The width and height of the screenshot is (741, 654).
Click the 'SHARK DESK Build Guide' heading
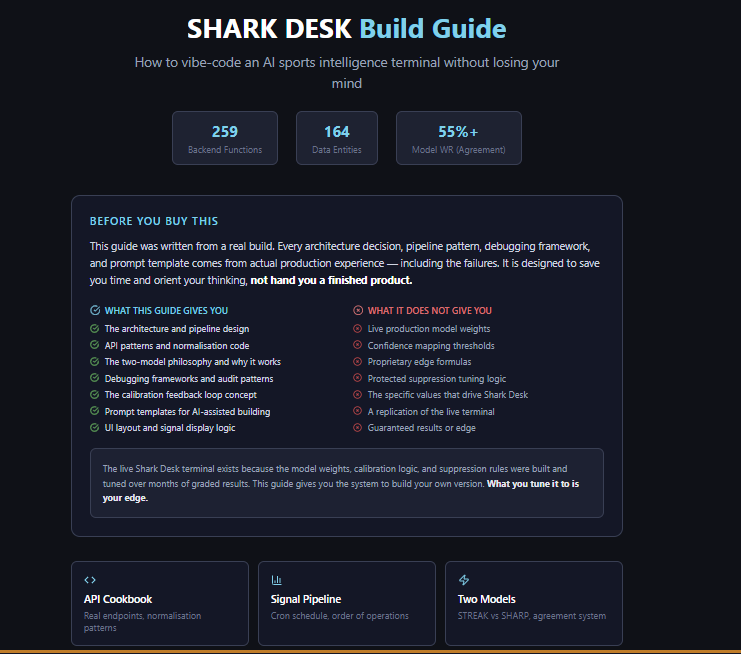pyautogui.click(x=347, y=28)
